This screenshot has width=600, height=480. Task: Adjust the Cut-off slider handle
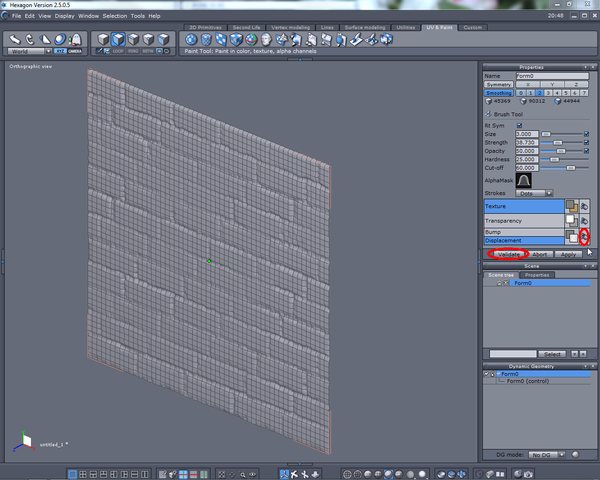571,168
